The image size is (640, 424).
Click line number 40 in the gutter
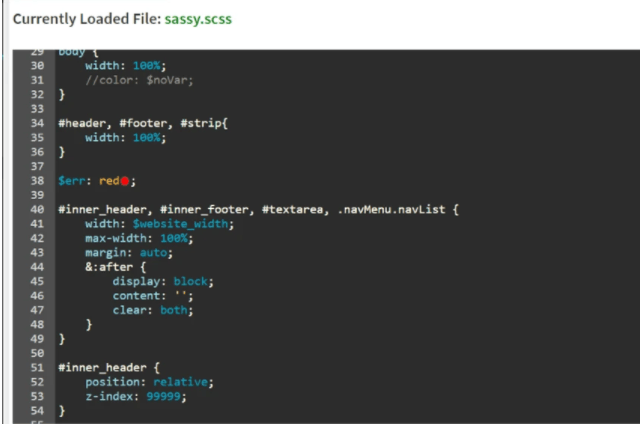click(x=37, y=209)
